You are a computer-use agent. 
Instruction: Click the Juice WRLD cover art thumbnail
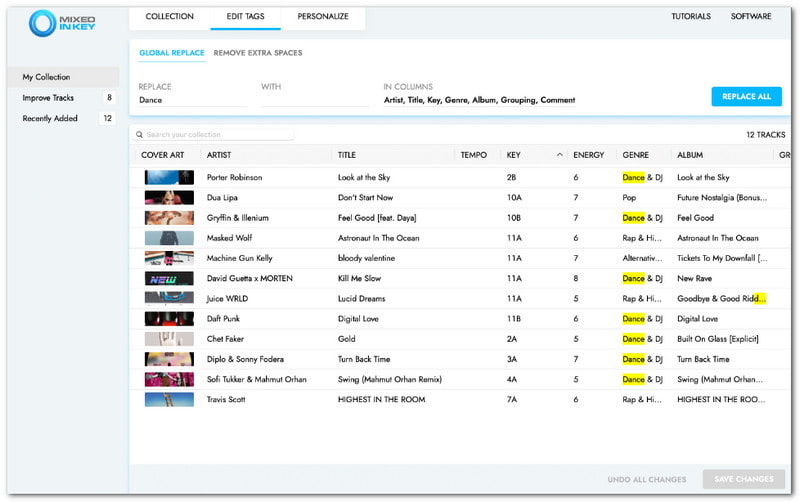click(169, 298)
